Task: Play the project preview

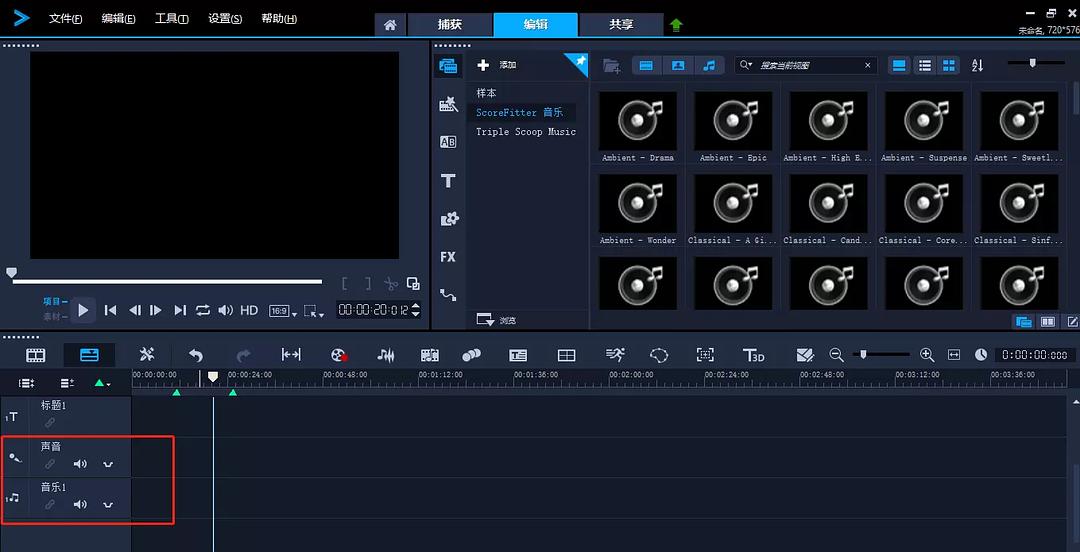Action: pyautogui.click(x=83, y=310)
